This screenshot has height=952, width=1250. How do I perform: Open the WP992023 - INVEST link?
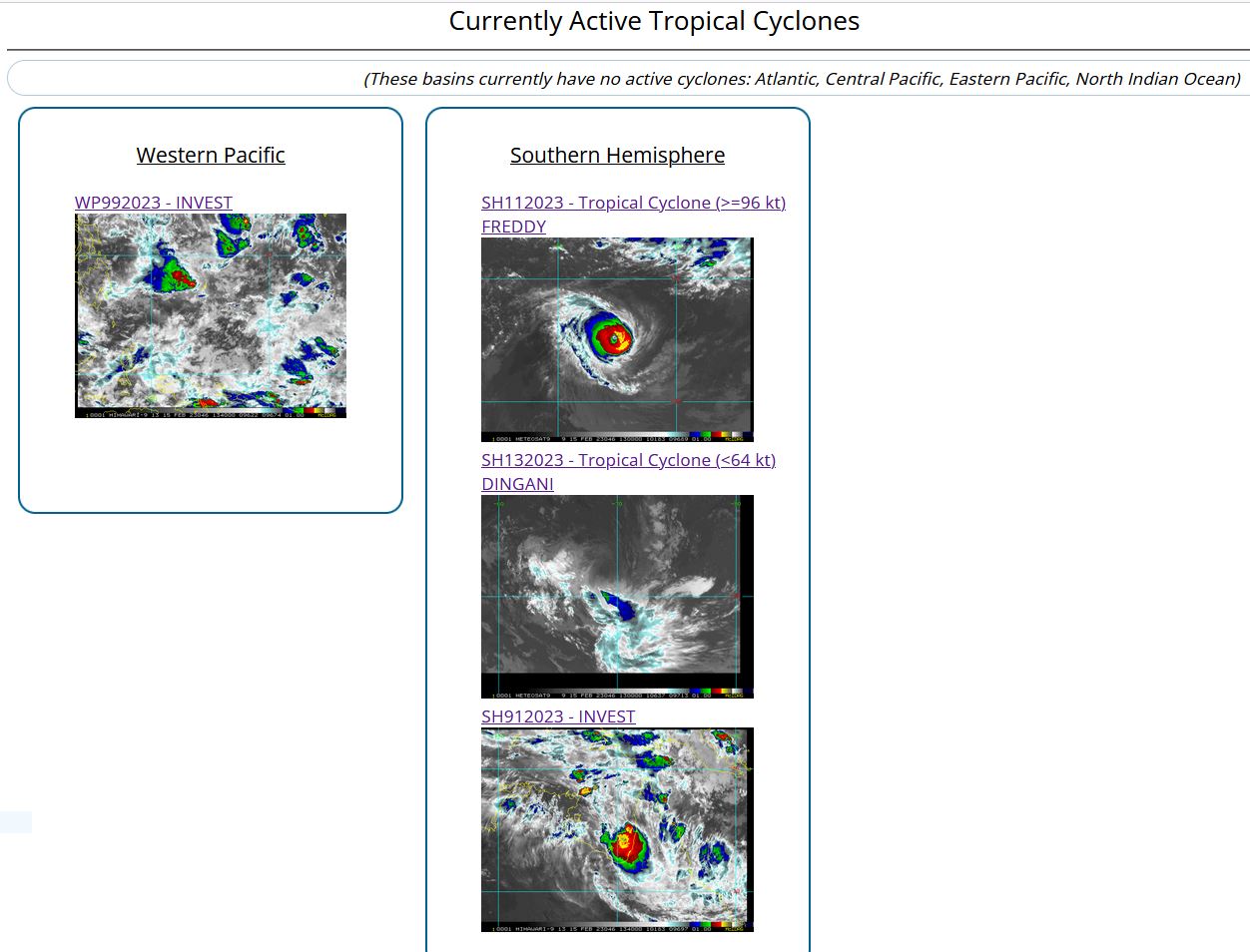coord(153,203)
